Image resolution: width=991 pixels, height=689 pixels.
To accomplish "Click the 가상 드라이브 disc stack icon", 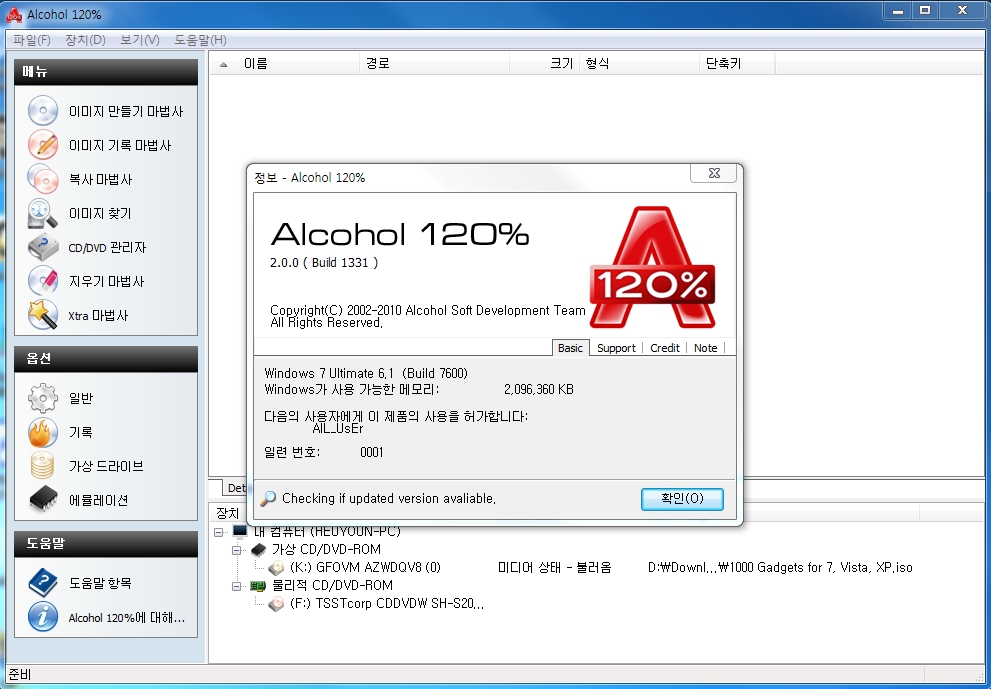I will [x=42, y=466].
